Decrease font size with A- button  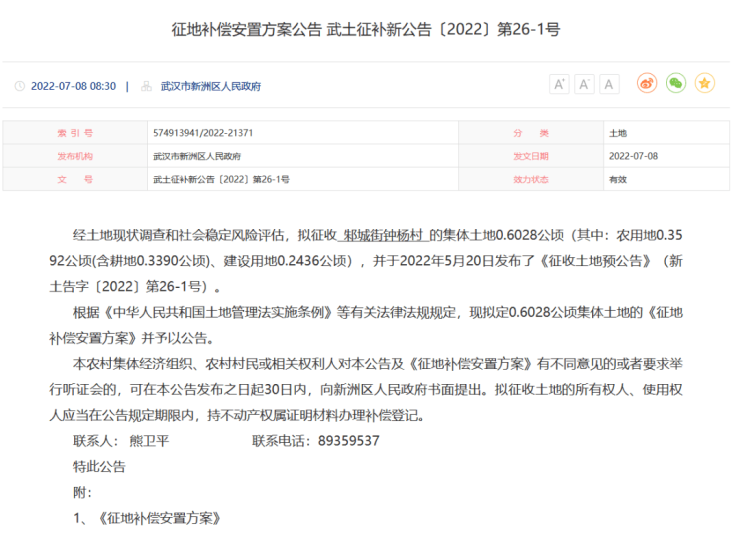584,84
